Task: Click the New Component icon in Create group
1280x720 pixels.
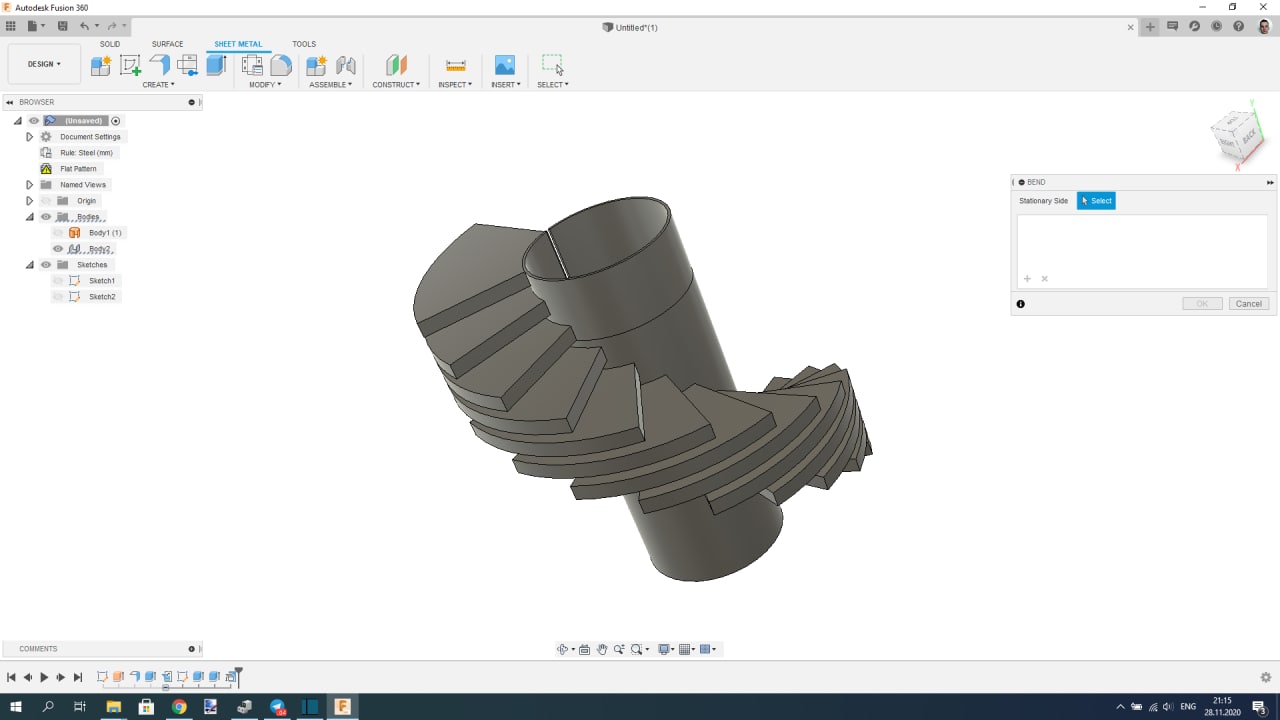Action: 101,65
